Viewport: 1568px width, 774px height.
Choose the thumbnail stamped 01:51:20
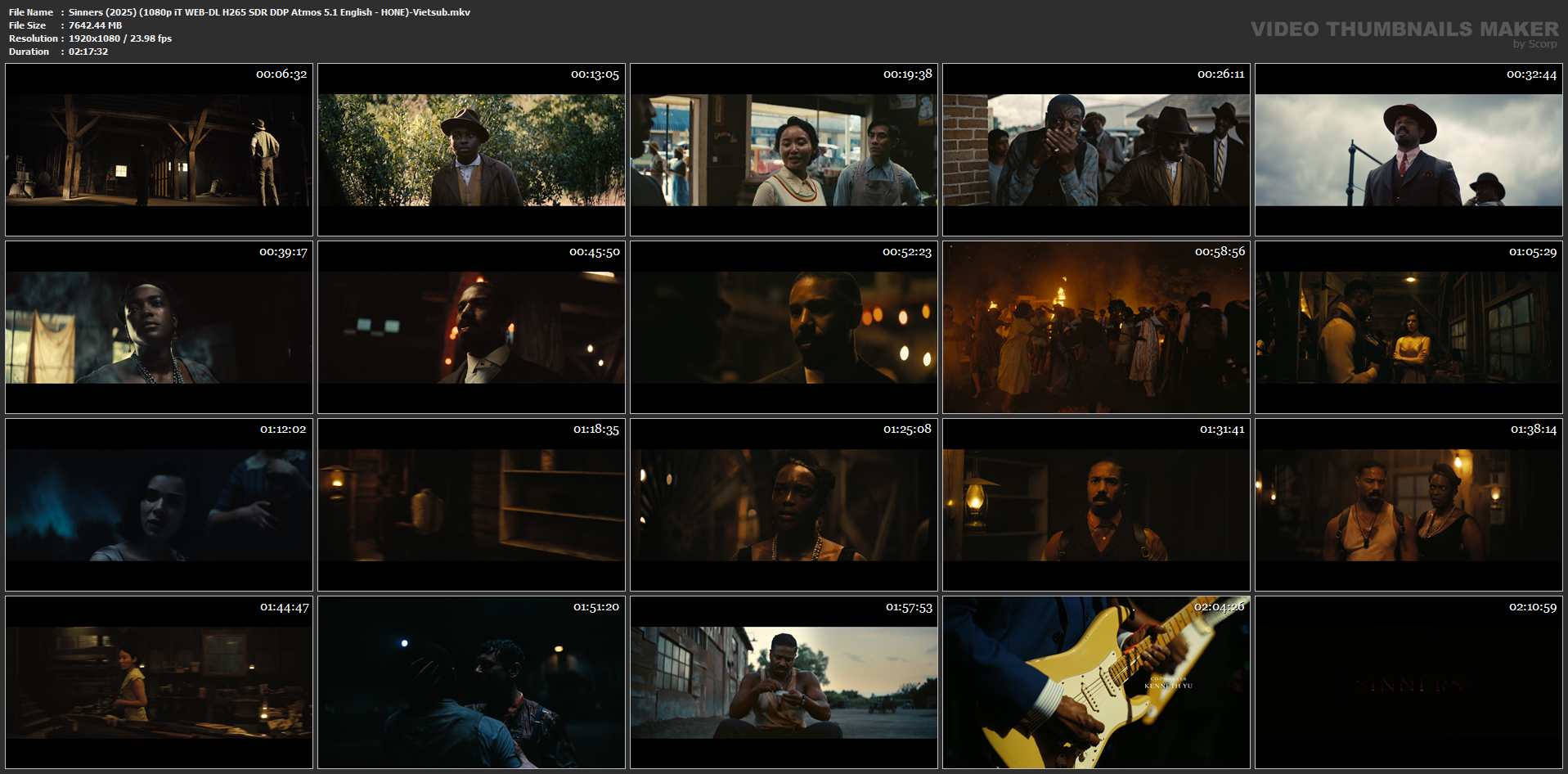point(471,682)
